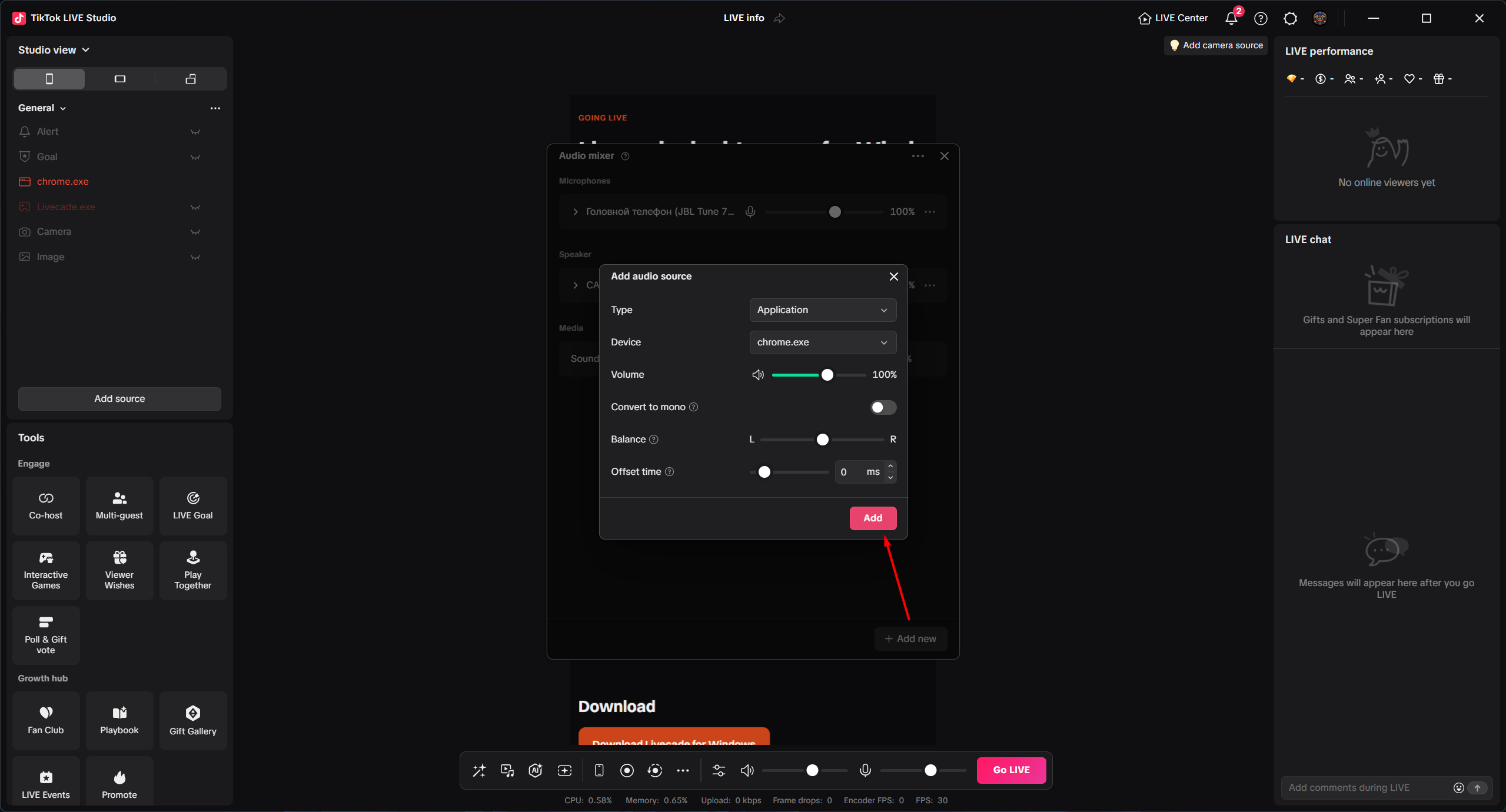
Task: Open LIVE Center
Action: tap(1173, 18)
